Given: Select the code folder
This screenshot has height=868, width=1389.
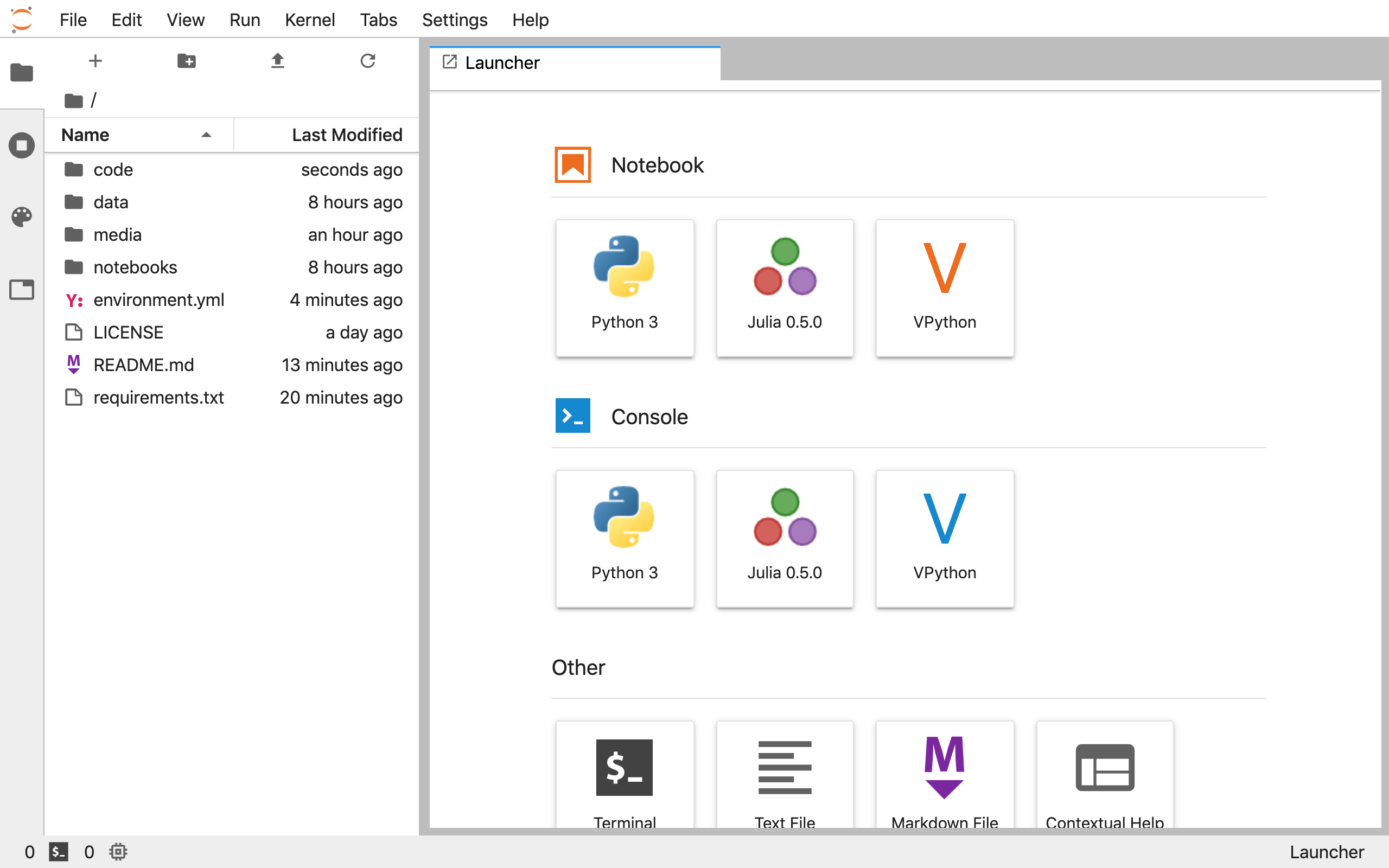Looking at the screenshot, I should (232, 170).
